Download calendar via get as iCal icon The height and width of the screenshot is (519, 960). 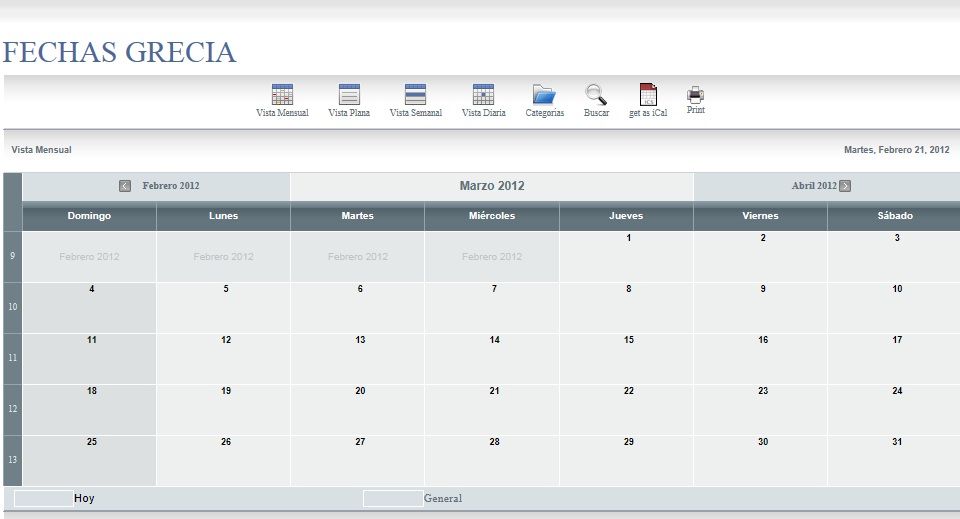tap(648, 95)
